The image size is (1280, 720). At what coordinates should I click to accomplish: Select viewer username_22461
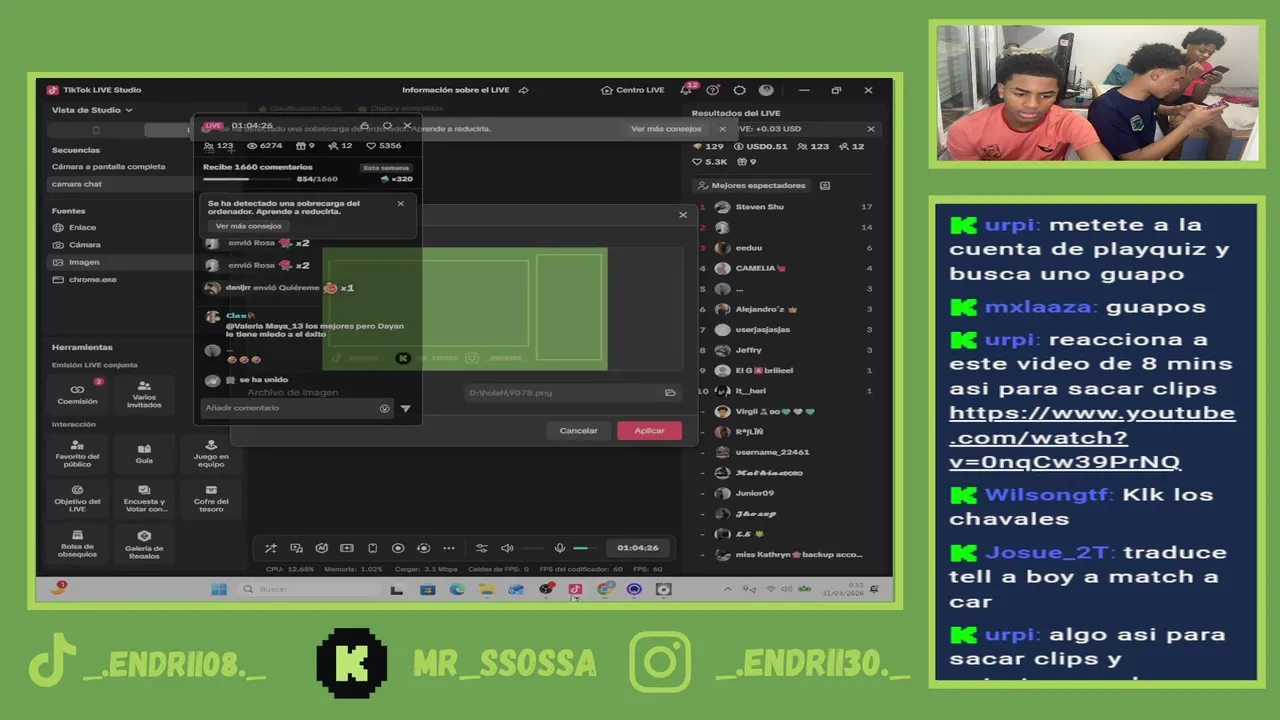[786, 452]
